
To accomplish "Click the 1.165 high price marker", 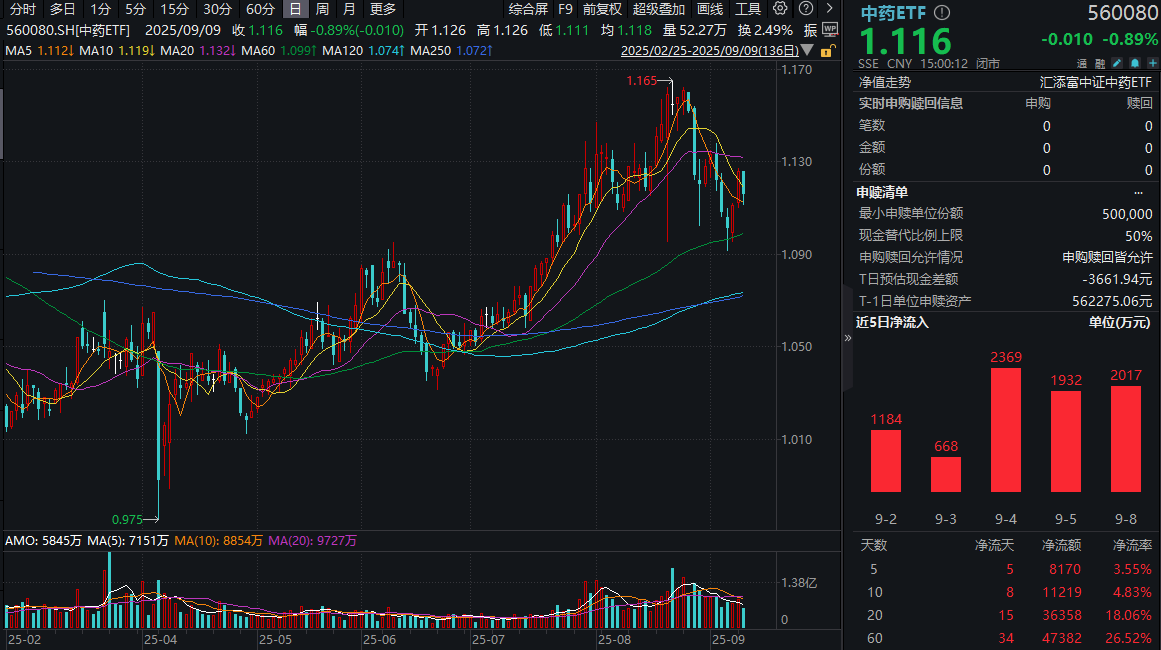I will point(641,81).
